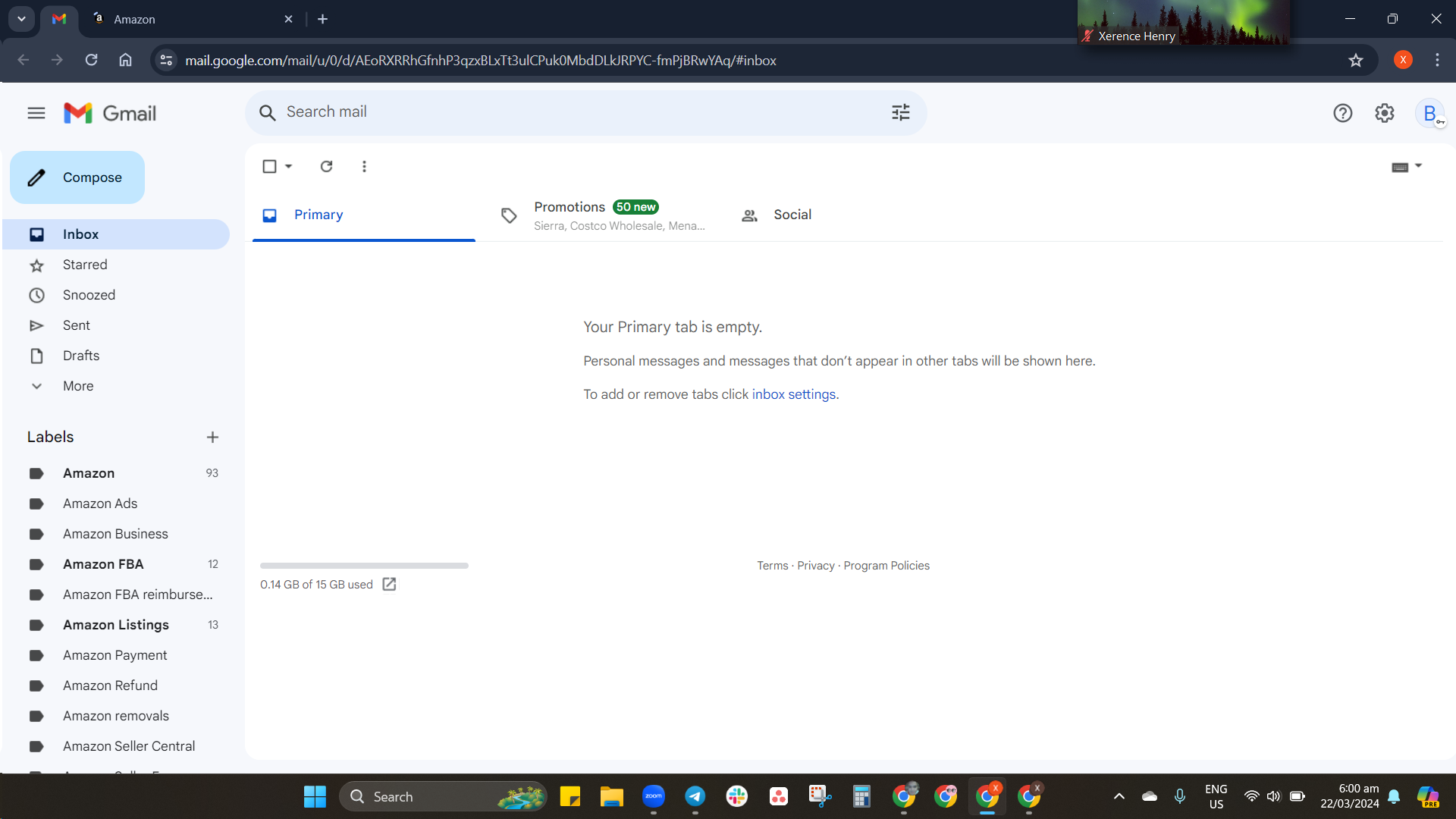Click the Search mail field

(585, 113)
